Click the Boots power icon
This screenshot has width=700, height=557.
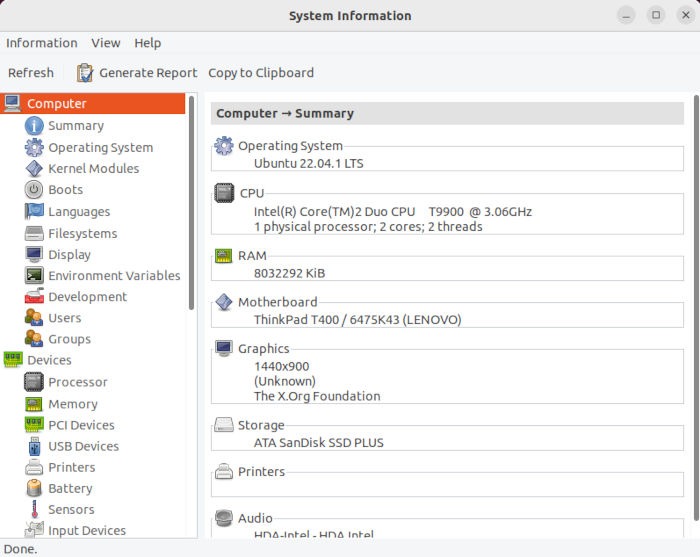34,190
